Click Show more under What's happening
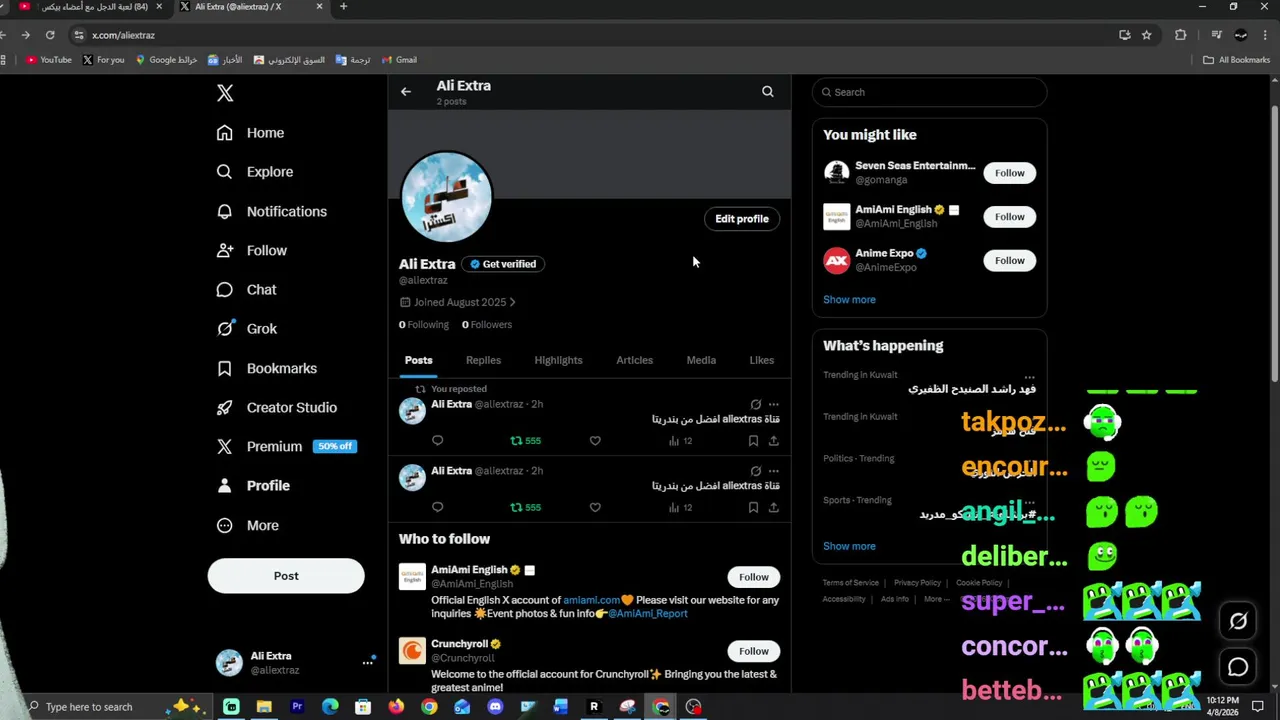This screenshot has height=720, width=1280. click(849, 546)
